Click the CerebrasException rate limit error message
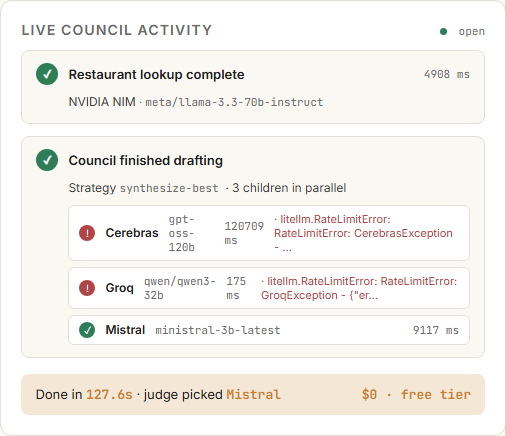505x436 pixels. tap(363, 233)
